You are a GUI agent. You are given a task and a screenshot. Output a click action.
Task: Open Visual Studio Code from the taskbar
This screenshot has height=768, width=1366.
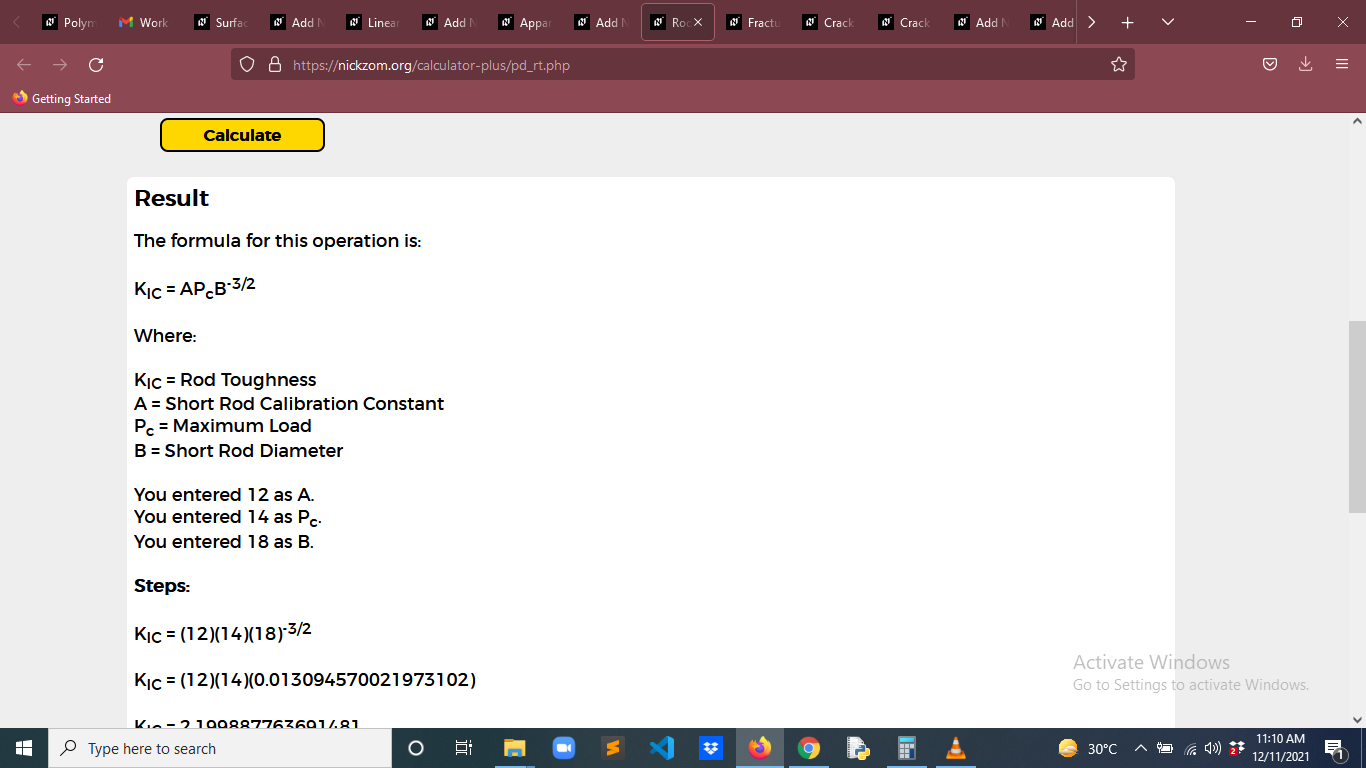pos(662,748)
